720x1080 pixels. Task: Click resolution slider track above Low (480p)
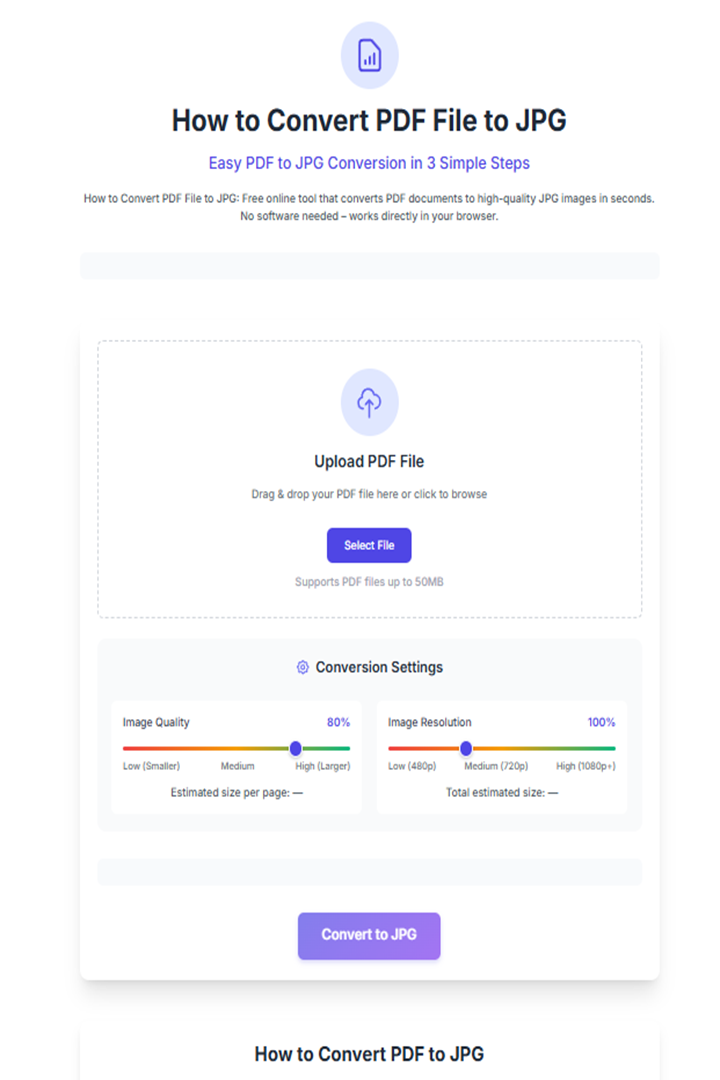click(x=412, y=748)
